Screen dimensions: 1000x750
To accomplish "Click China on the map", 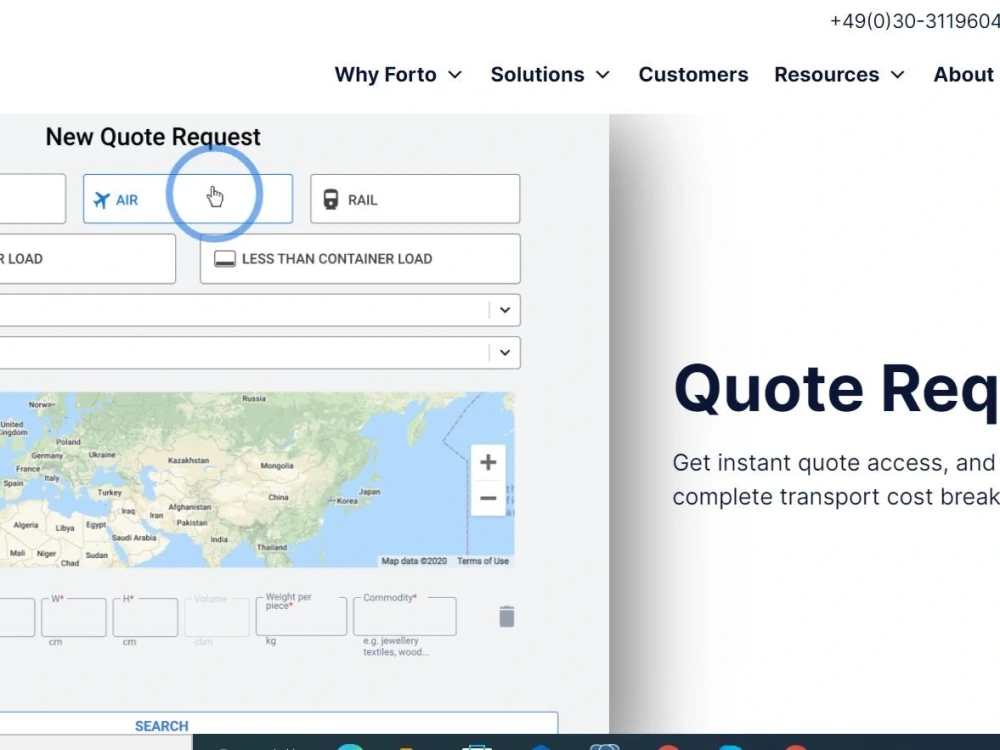I will click(x=278, y=497).
